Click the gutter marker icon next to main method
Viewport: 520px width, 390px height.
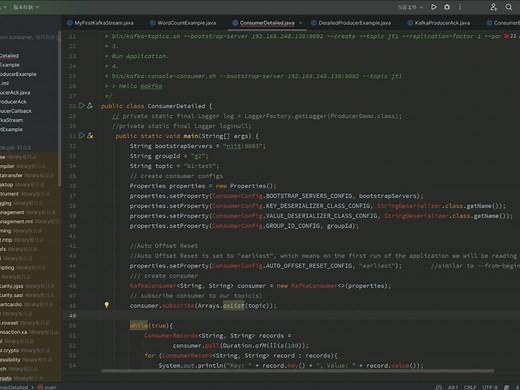90,136
